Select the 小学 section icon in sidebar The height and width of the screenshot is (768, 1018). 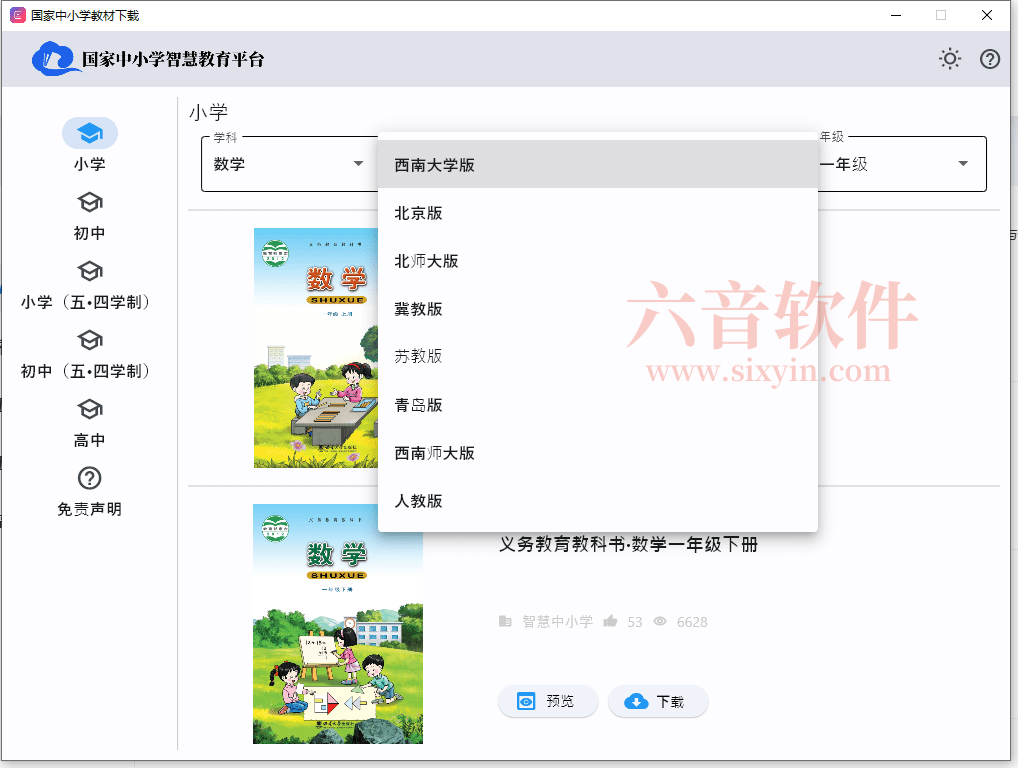pyautogui.click(x=89, y=132)
